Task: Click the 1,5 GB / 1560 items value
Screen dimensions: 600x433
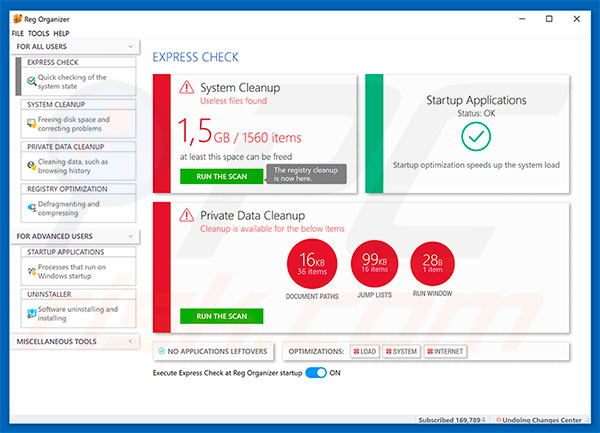Action: 240,132
